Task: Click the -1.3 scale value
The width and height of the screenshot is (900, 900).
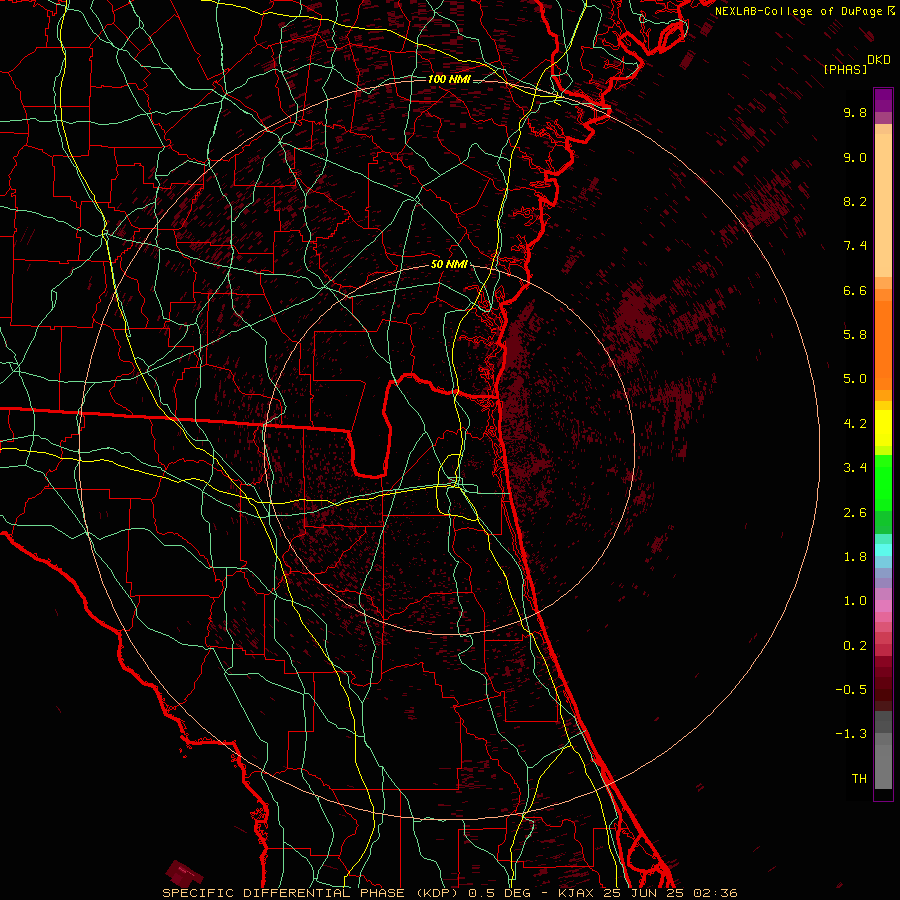Action: [x=851, y=734]
